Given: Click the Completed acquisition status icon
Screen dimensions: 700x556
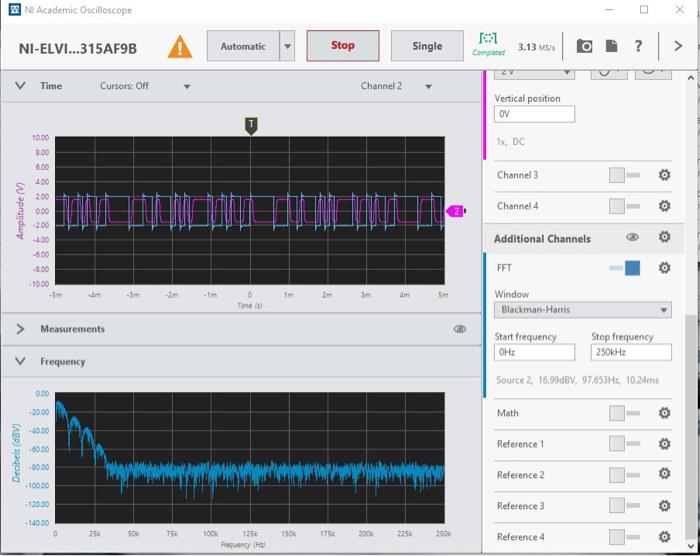Looking at the screenshot, I should coord(488,44).
